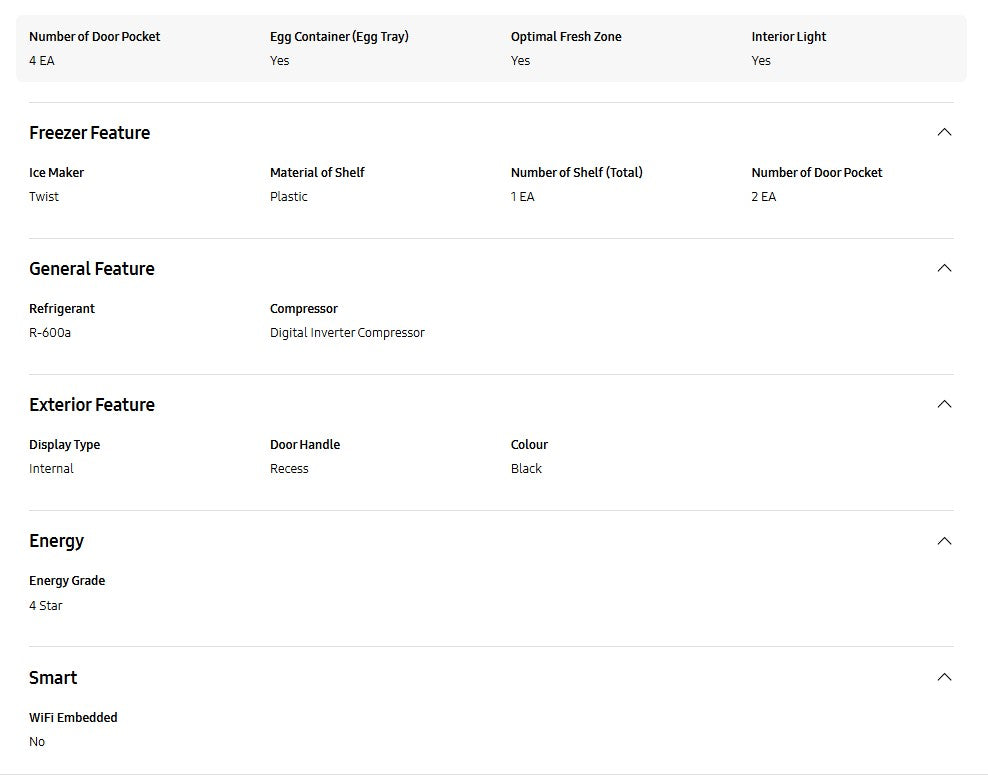The width and height of the screenshot is (988, 777).
Task: Collapse Freezer Feature using its chevron arrow
Action: 943,132
